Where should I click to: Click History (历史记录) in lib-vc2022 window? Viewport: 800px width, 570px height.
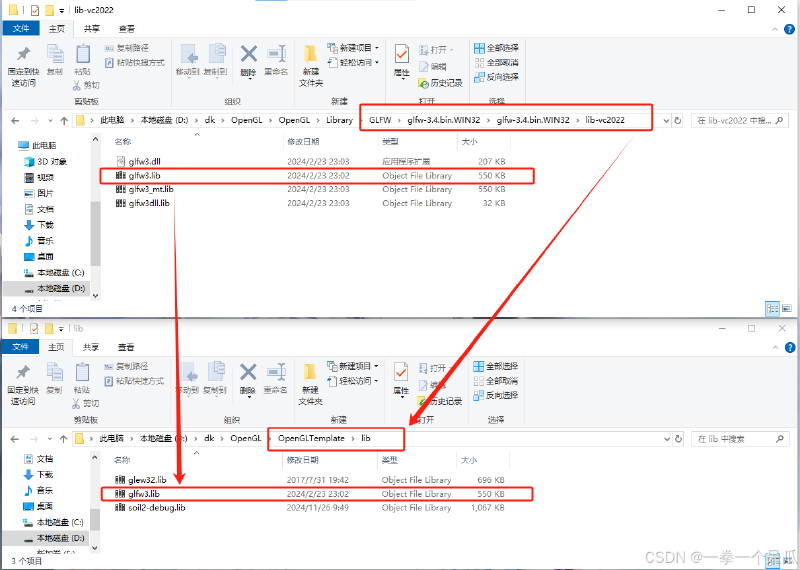440,83
